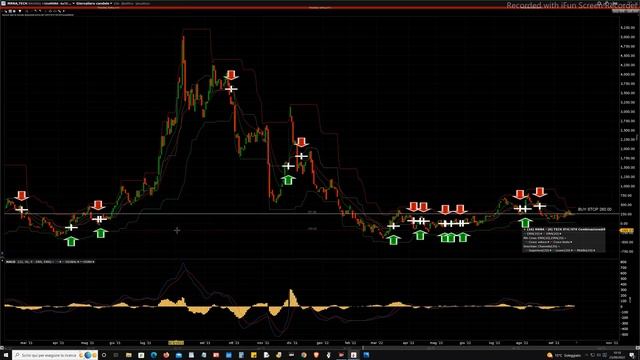Expand the Donchian Channels(25) legend row
Screen dimensions: 640x360
tap(541, 247)
